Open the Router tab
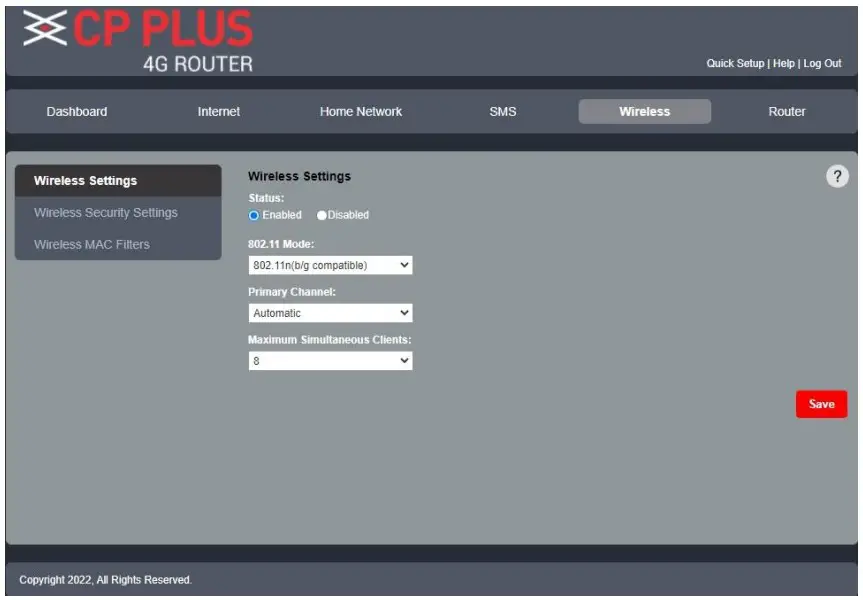 786,112
